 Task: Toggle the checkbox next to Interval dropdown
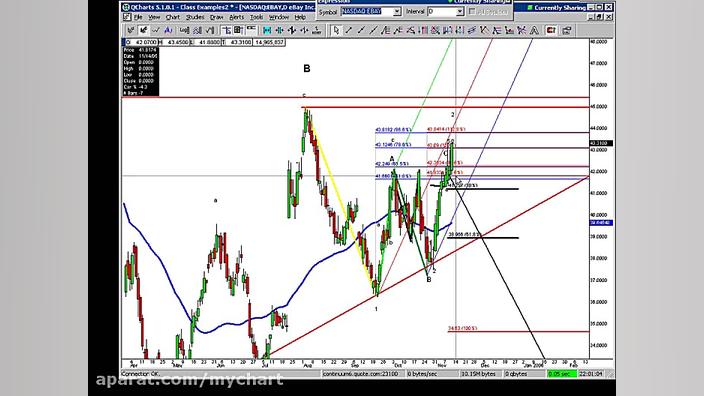click(x=472, y=12)
